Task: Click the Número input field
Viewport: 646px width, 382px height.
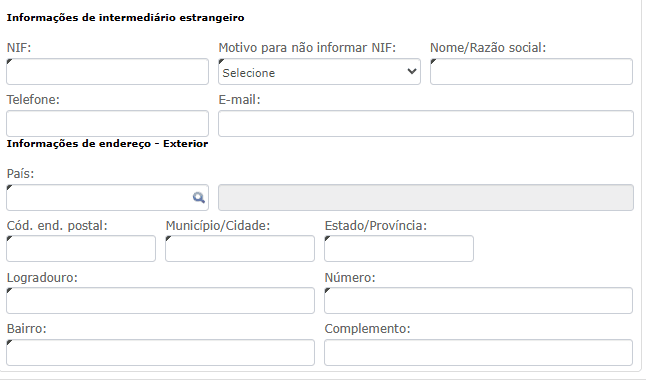Action: tap(478, 300)
